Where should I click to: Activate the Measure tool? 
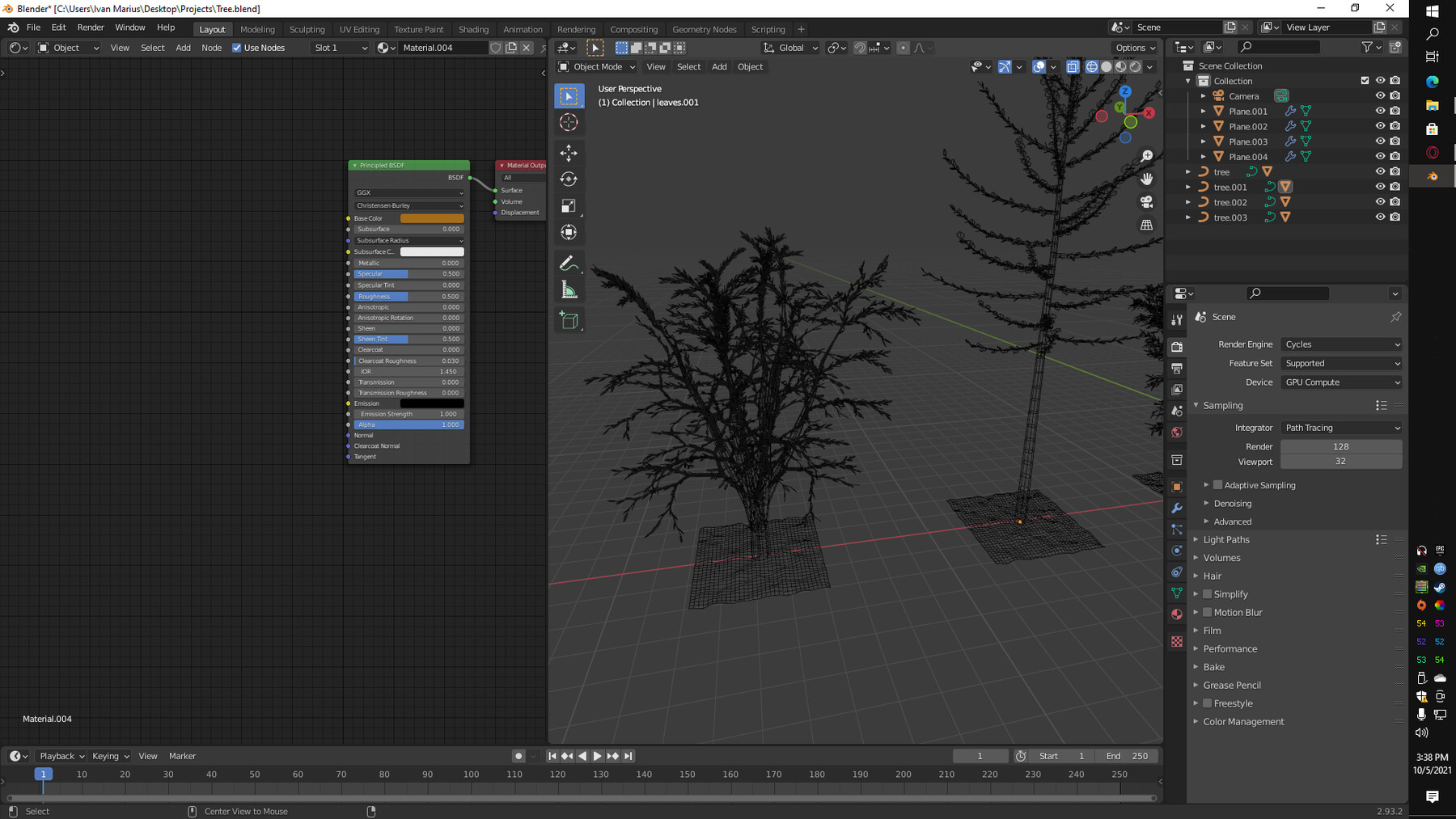click(569, 289)
